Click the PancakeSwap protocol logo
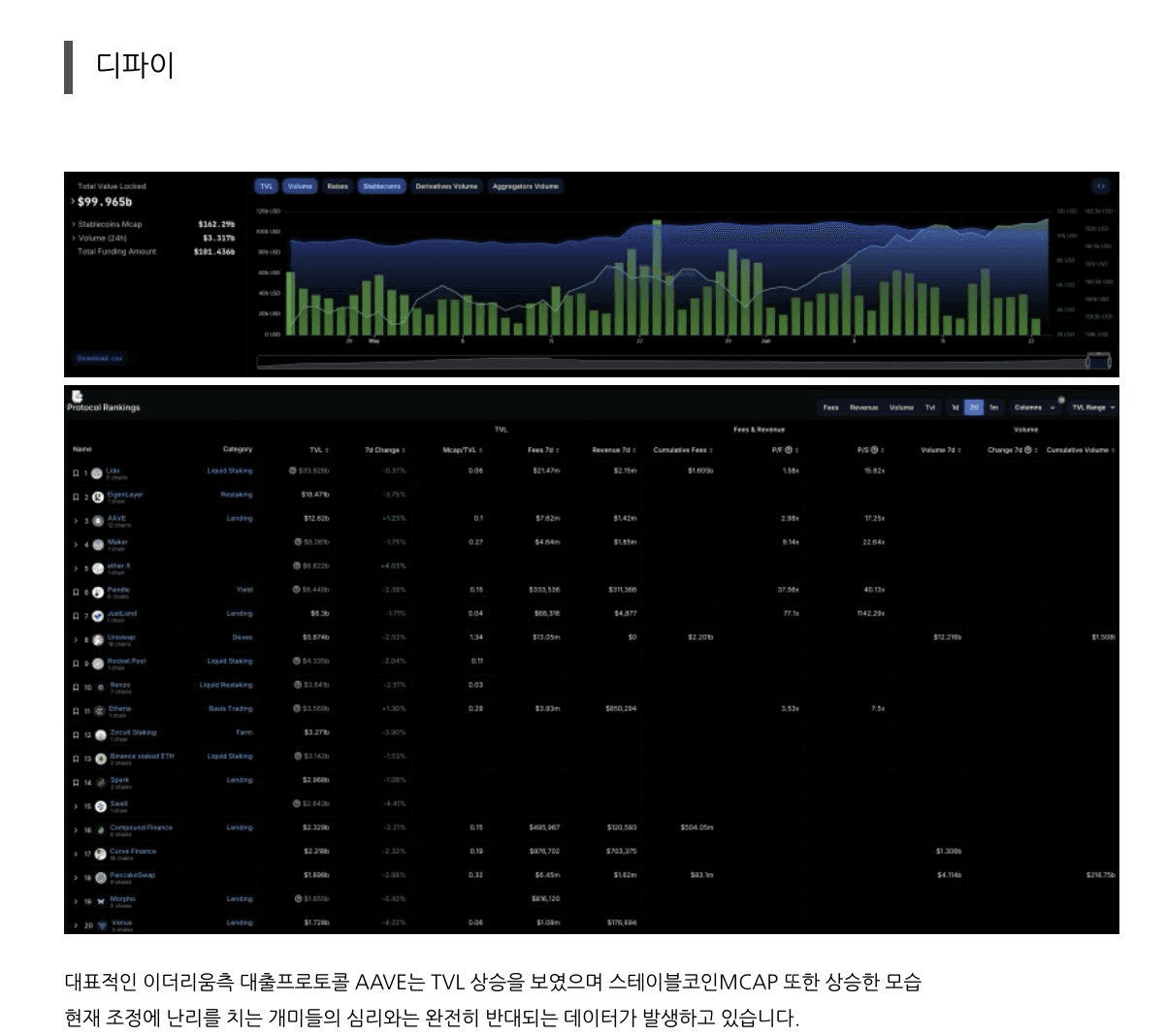This screenshot has width=1166, height=1036. [x=101, y=877]
